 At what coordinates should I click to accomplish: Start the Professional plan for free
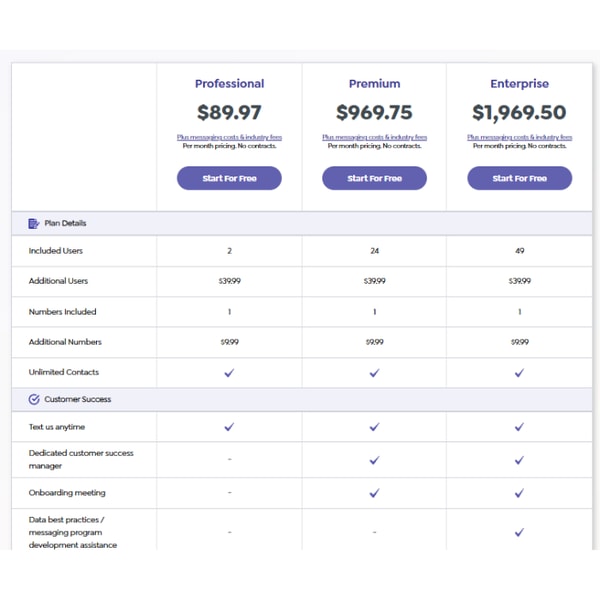pyautogui.click(x=229, y=178)
